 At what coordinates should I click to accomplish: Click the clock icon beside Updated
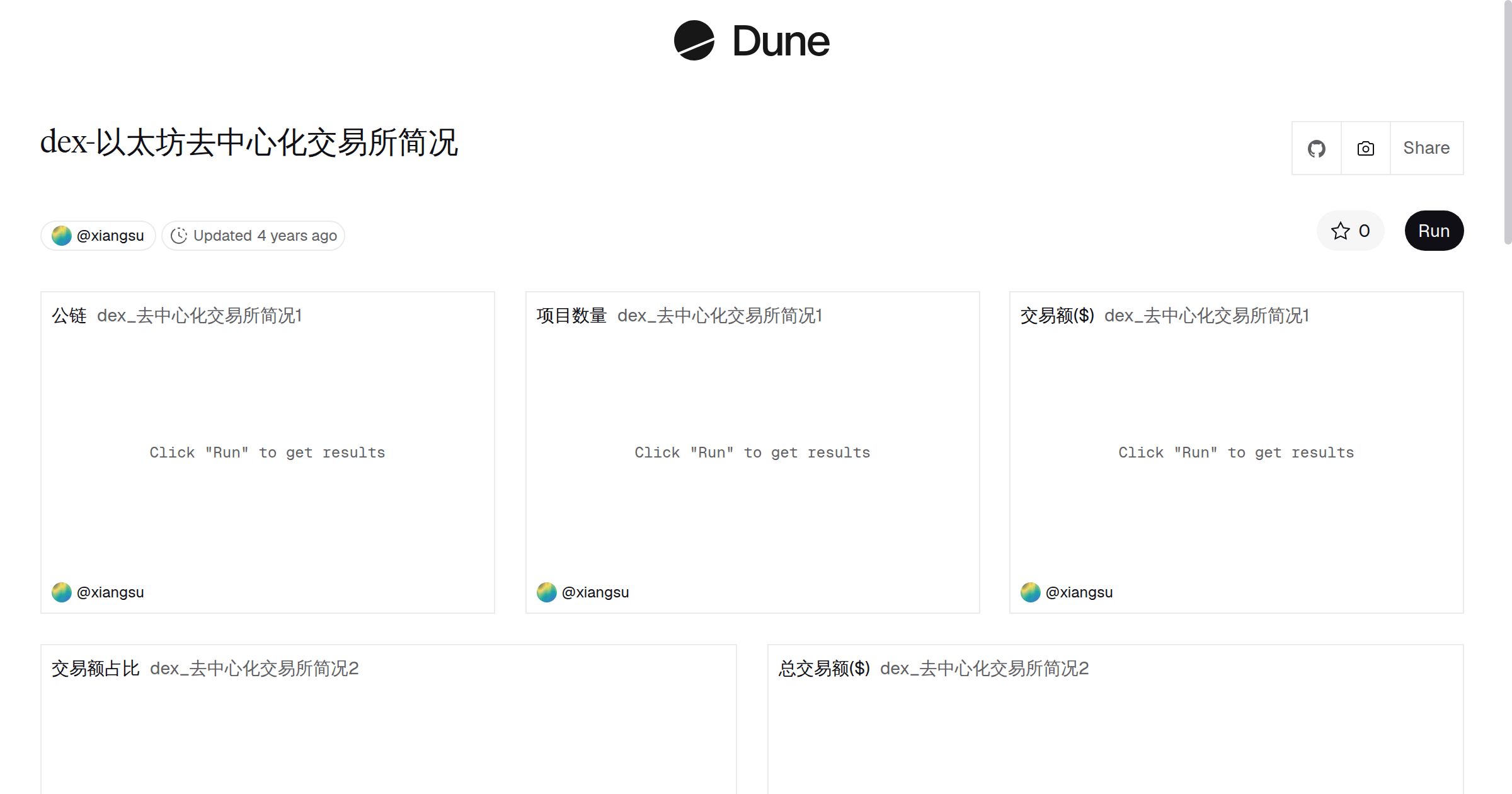pos(179,236)
